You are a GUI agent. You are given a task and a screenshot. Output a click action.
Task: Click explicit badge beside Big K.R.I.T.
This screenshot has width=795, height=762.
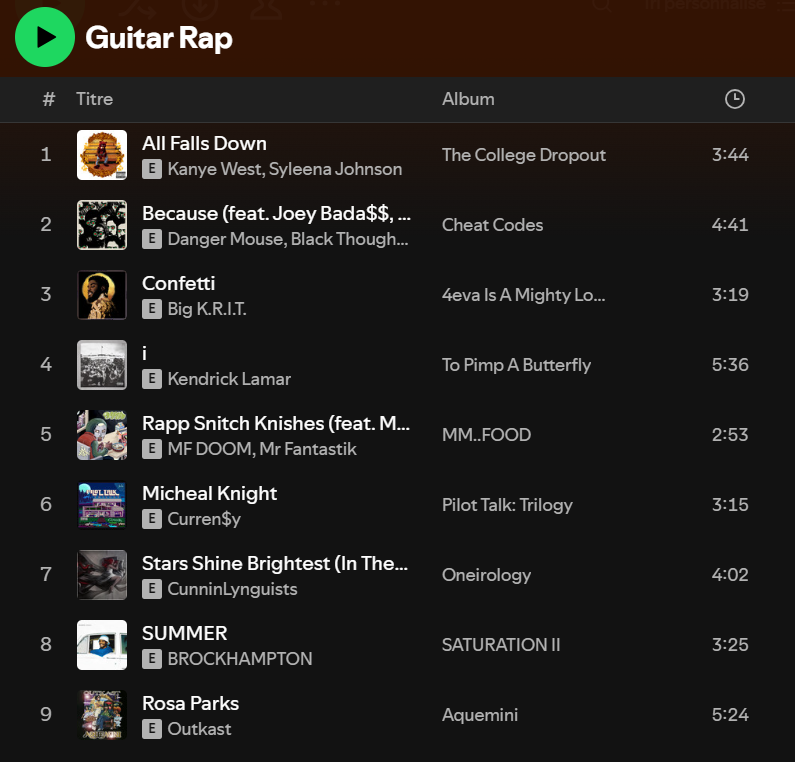pyautogui.click(x=152, y=309)
